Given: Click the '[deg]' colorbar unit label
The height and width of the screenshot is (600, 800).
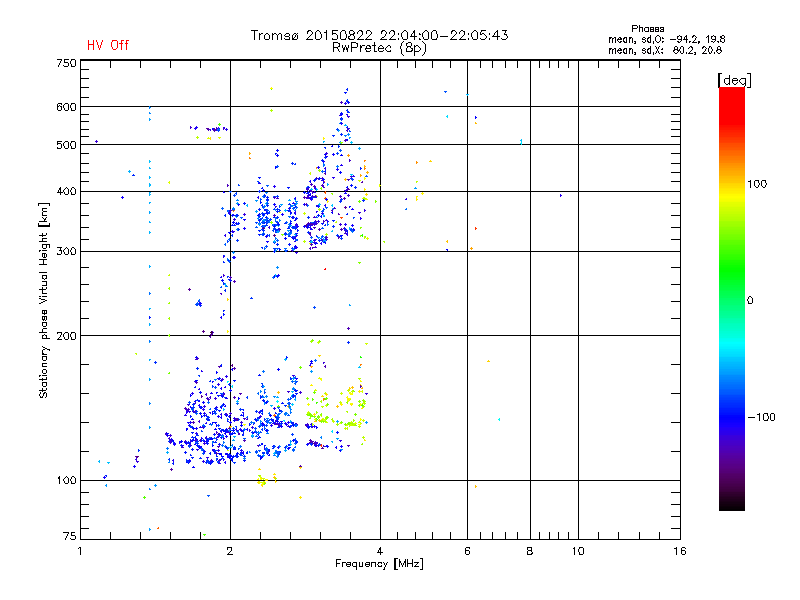Looking at the screenshot, I should tap(734, 81).
